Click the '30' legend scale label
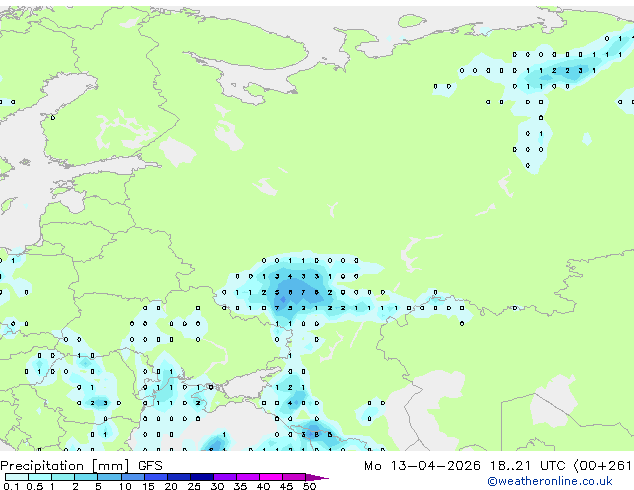The image size is (634, 490). click(x=217, y=486)
